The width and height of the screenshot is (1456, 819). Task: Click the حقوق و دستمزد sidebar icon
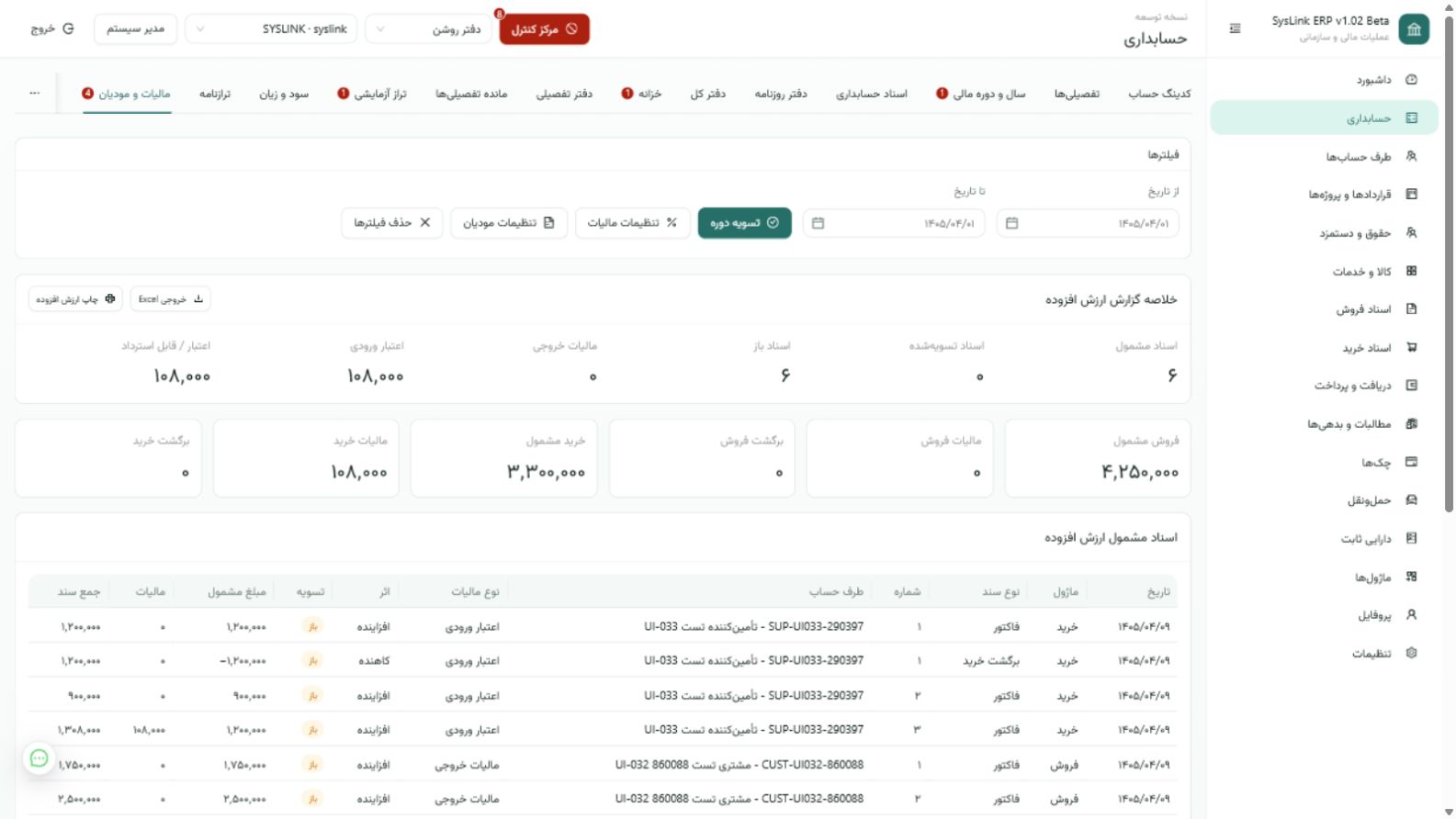(1412, 233)
